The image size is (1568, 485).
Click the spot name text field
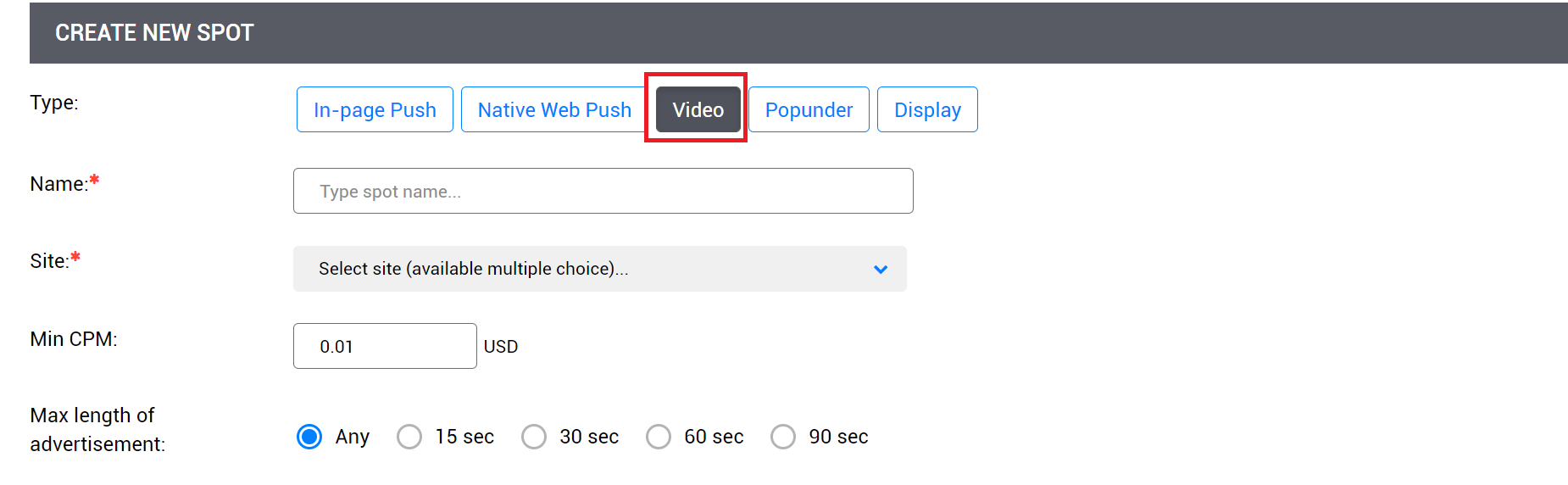pos(603,192)
